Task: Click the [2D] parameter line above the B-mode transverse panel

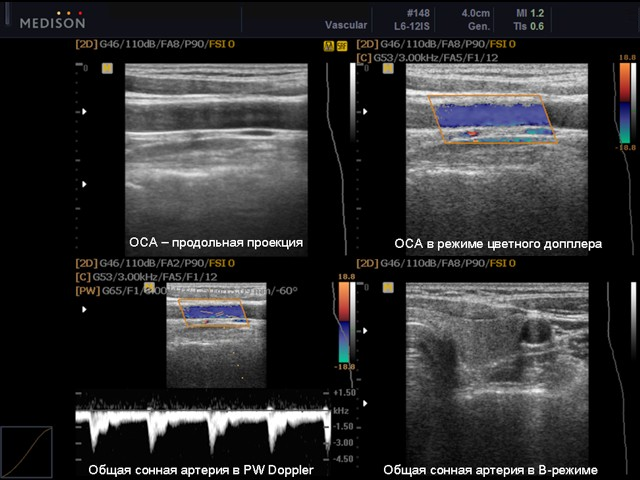Action: (436, 263)
